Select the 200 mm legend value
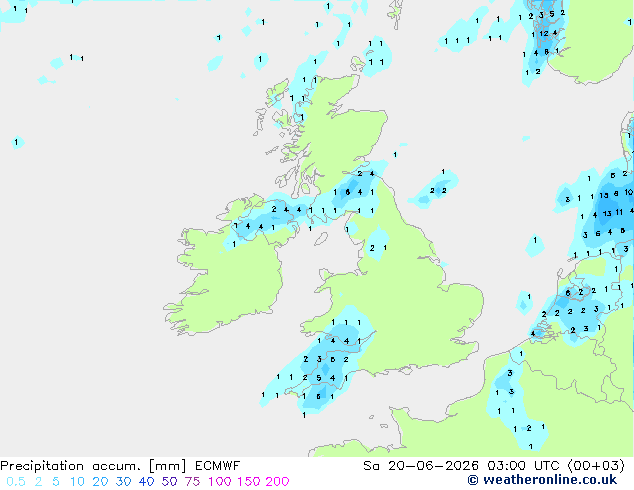The image size is (634, 490). (277, 482)
